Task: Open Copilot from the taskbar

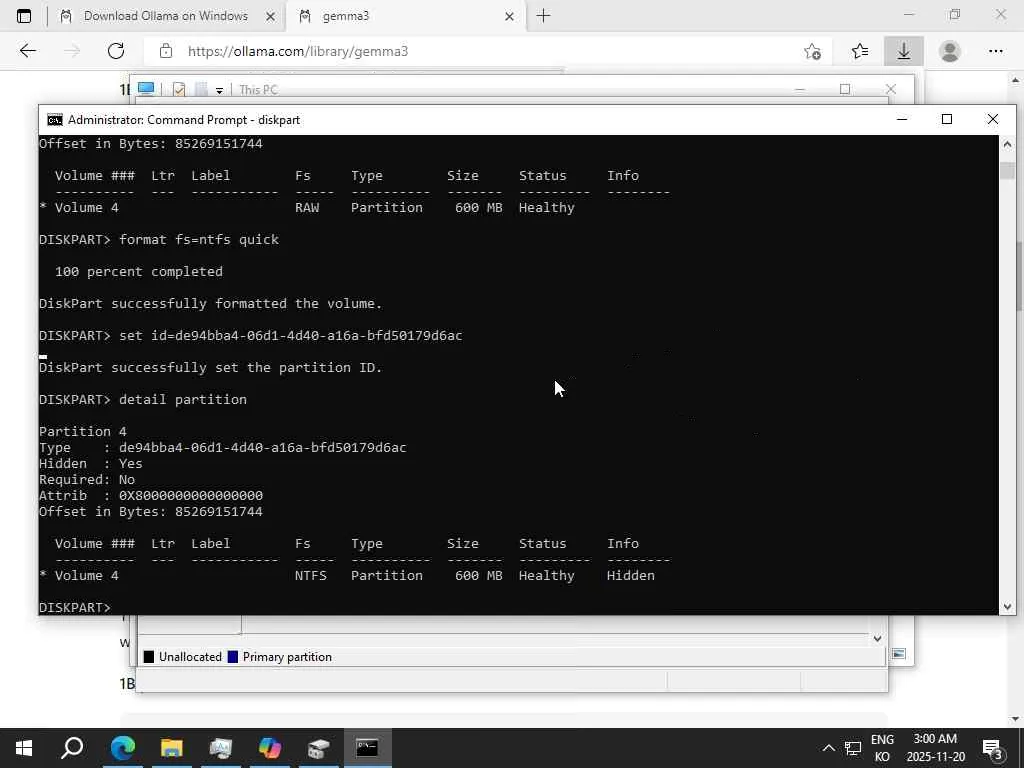Action: coord(270,748)
